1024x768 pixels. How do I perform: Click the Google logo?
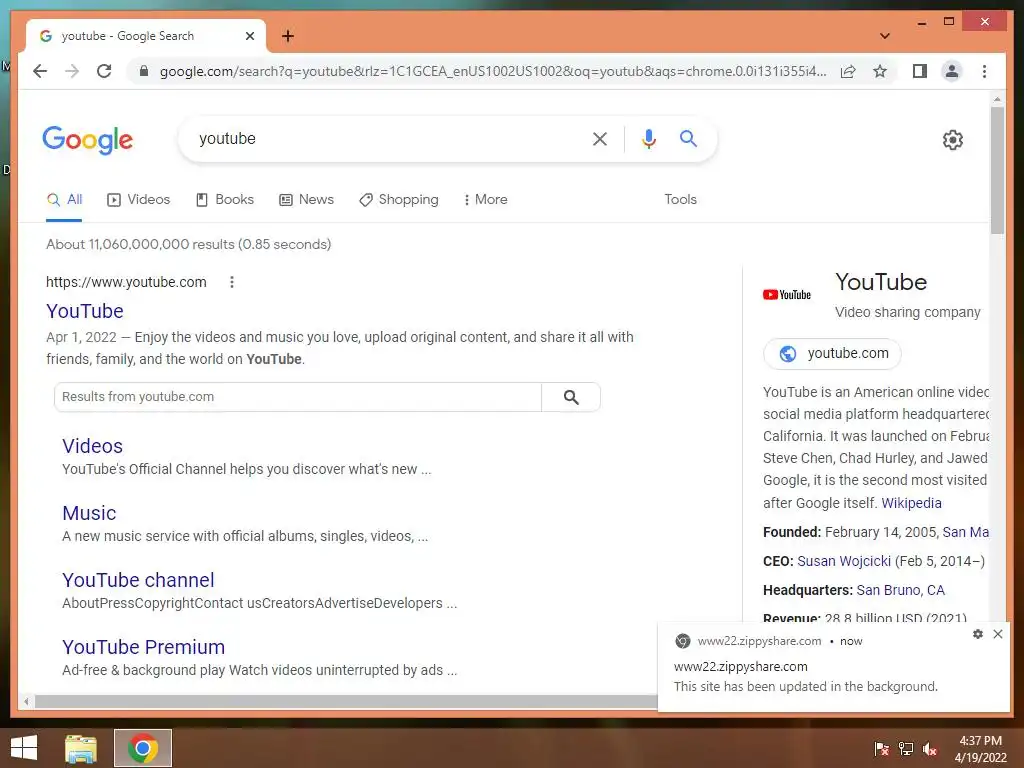[88, 140]
